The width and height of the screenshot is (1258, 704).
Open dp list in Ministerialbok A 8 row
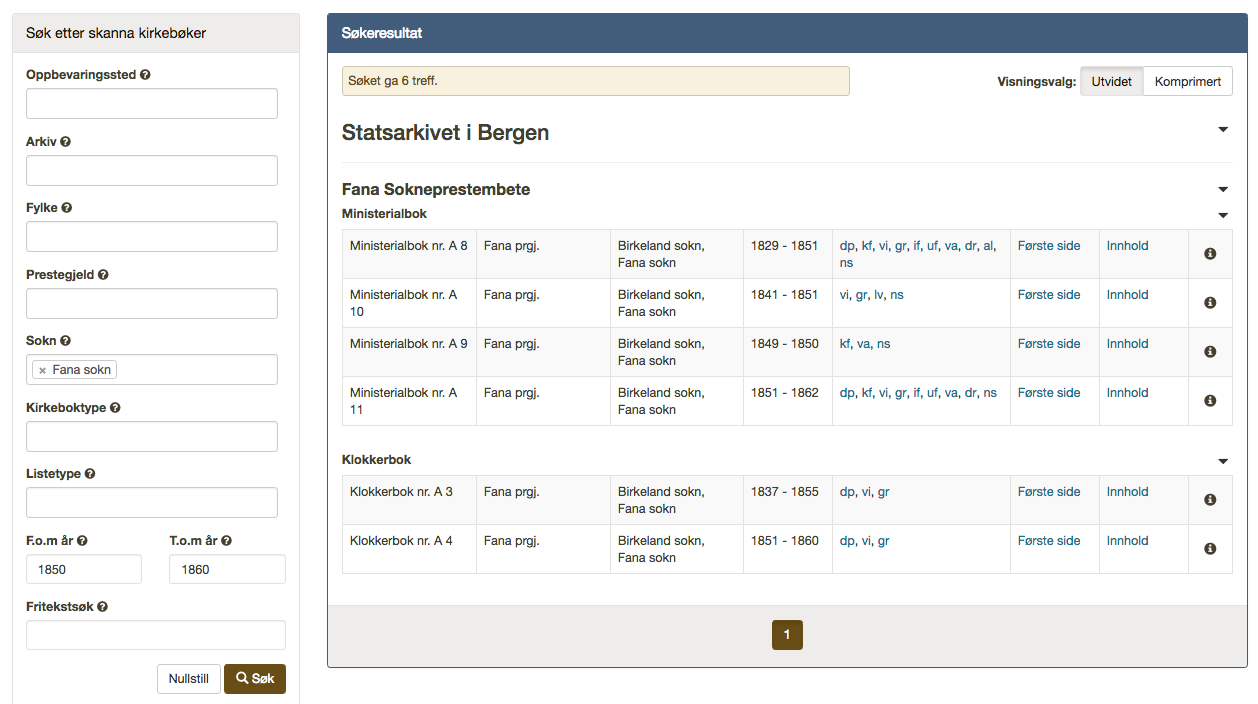pyautogui.click(x=847, y=246)
